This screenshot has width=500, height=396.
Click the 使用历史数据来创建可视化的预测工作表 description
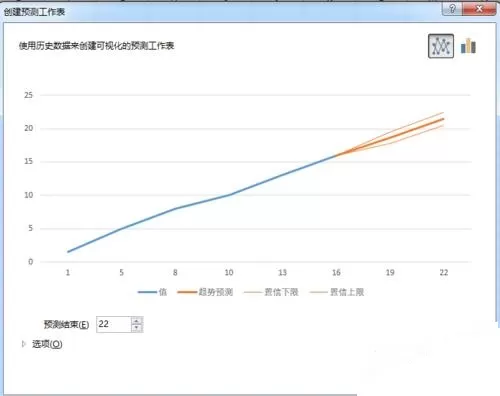(97, 46)
